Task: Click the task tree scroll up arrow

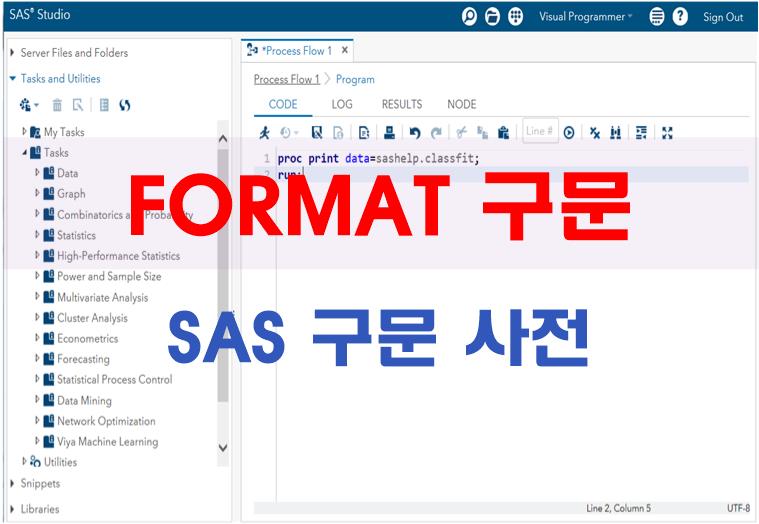Action: [223, 138]
